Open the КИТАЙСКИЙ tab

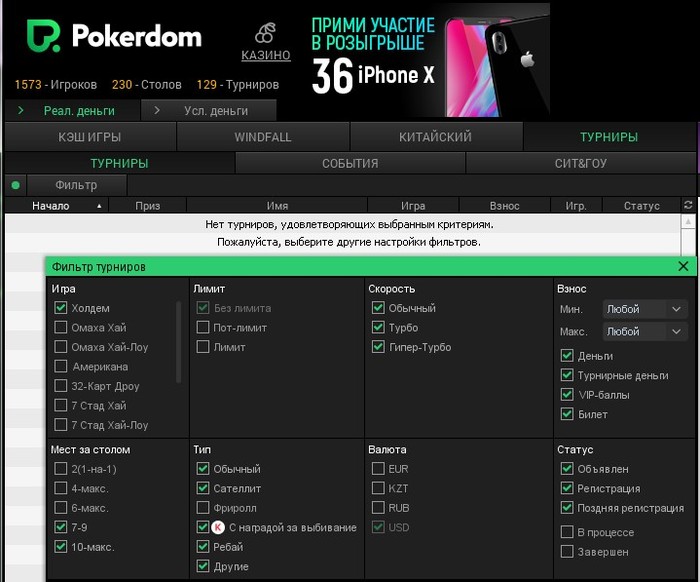[436, 137]
